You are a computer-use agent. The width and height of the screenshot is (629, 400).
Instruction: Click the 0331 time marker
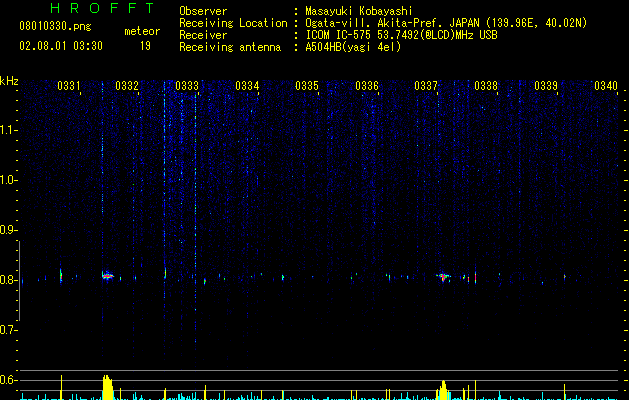tap(69, 85)
